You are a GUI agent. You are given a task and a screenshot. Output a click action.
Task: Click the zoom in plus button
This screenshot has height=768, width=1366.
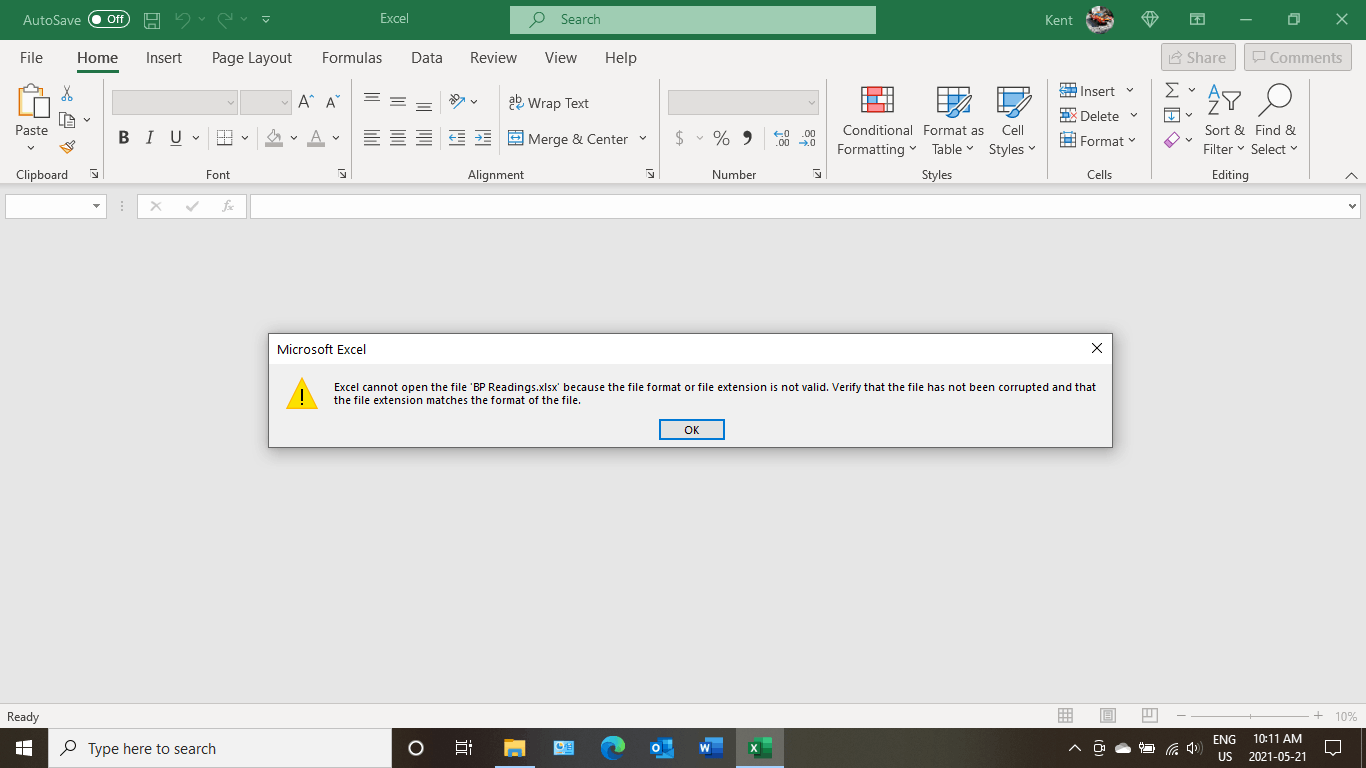click(x=1318, y=716)
